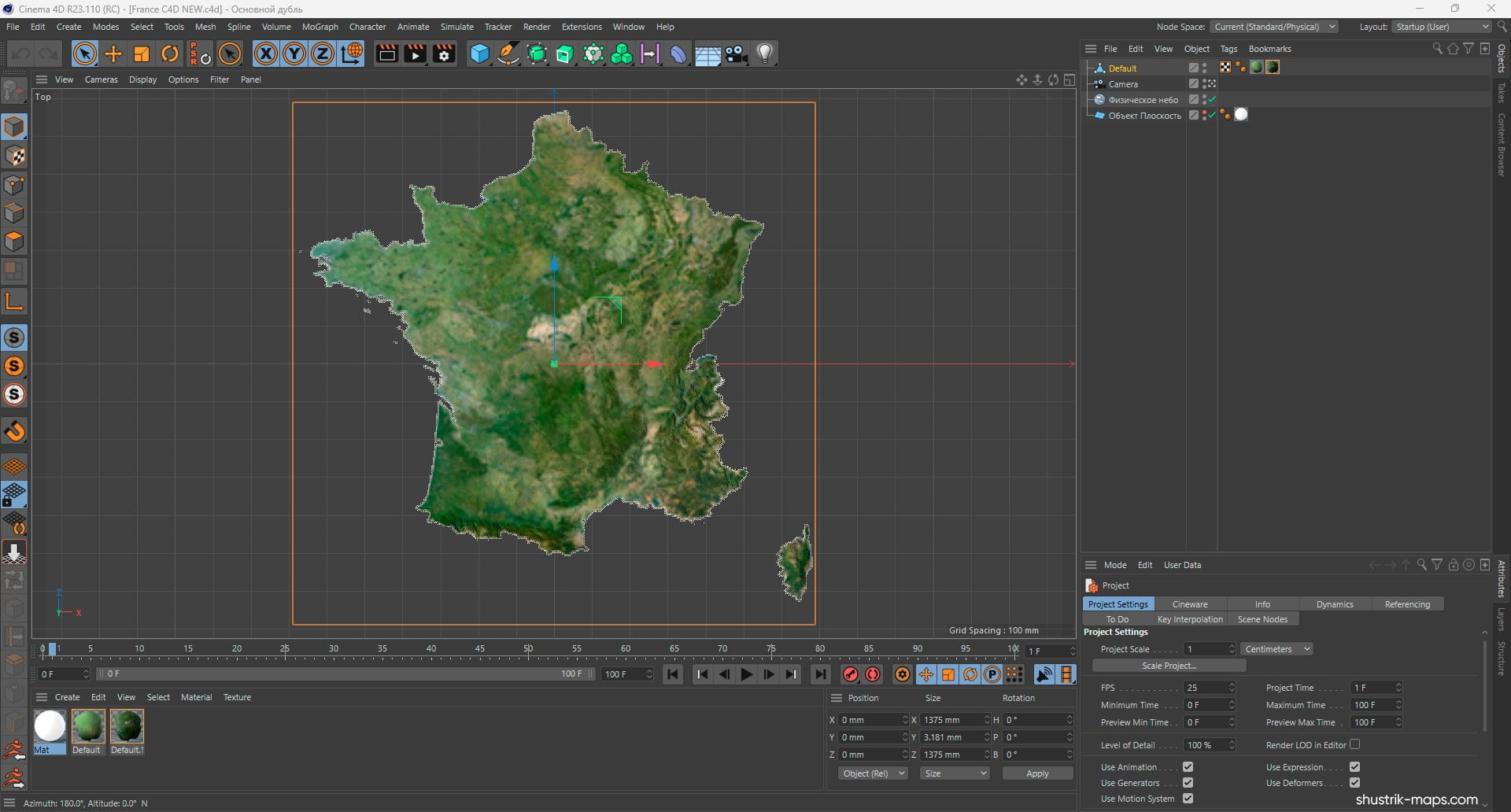
Task: Adjust Level of Detail stepper
Action: [1232, 745]
